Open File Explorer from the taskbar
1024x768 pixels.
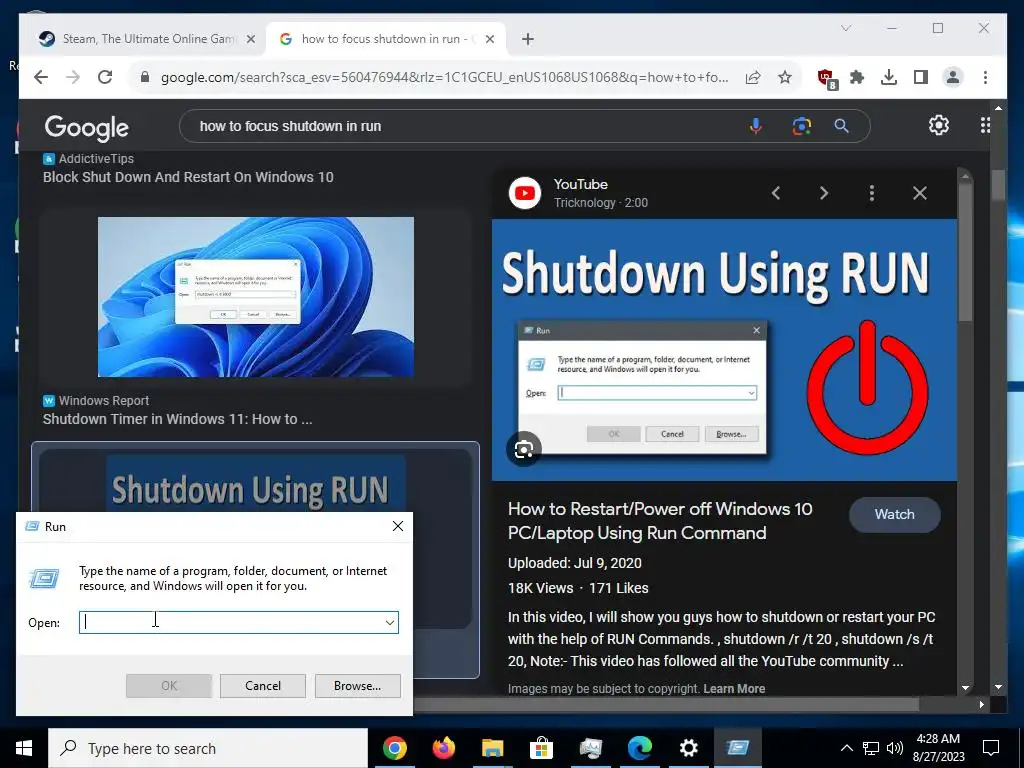point(492,748)
